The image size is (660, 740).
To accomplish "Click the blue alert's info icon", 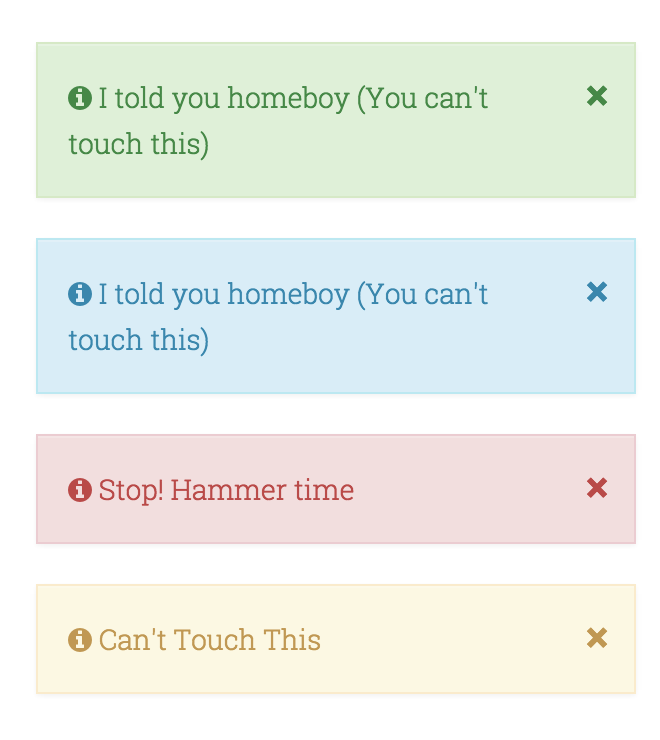I will [80, 294].
